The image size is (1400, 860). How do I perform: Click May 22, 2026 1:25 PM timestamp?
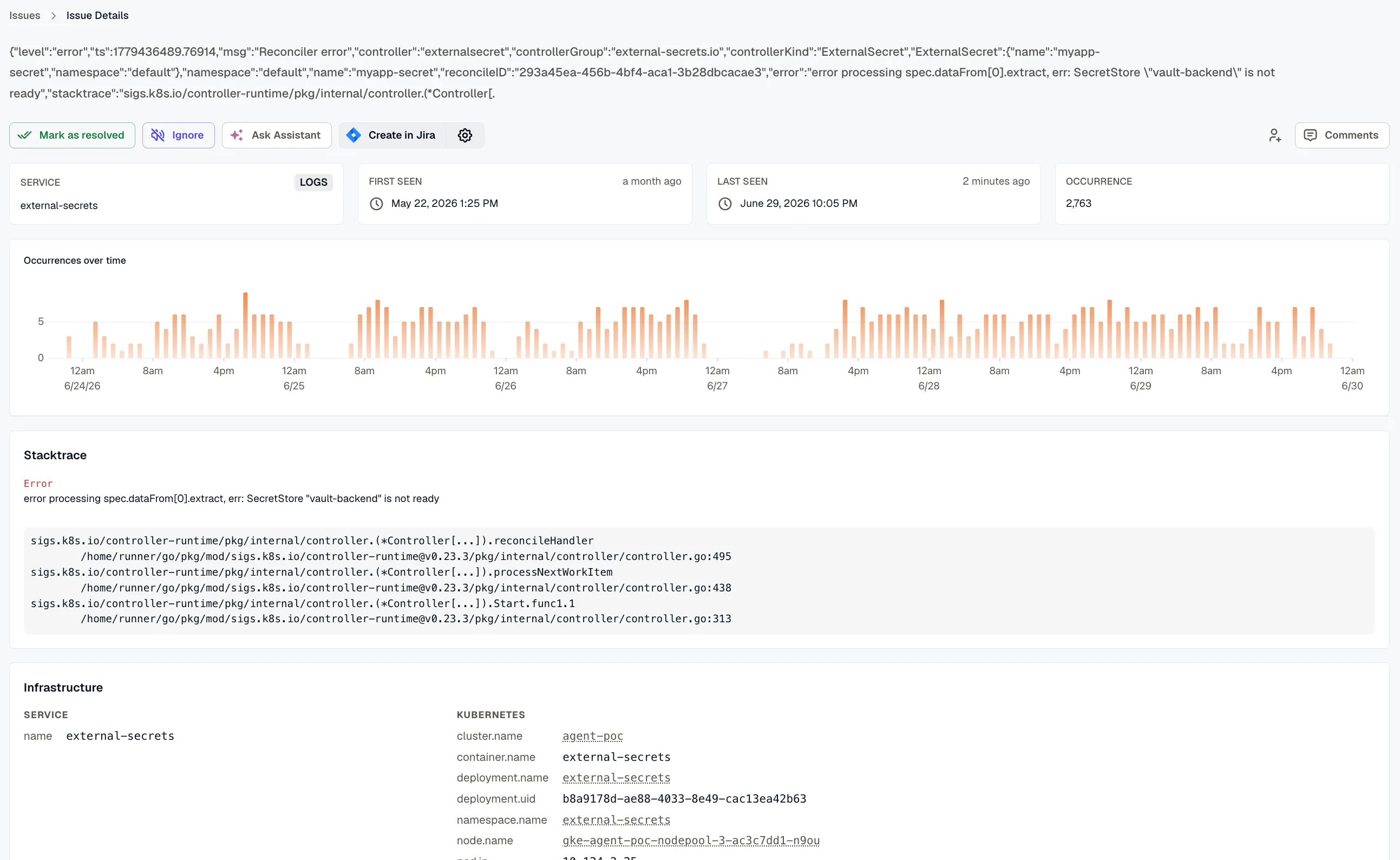coord(444,204)
